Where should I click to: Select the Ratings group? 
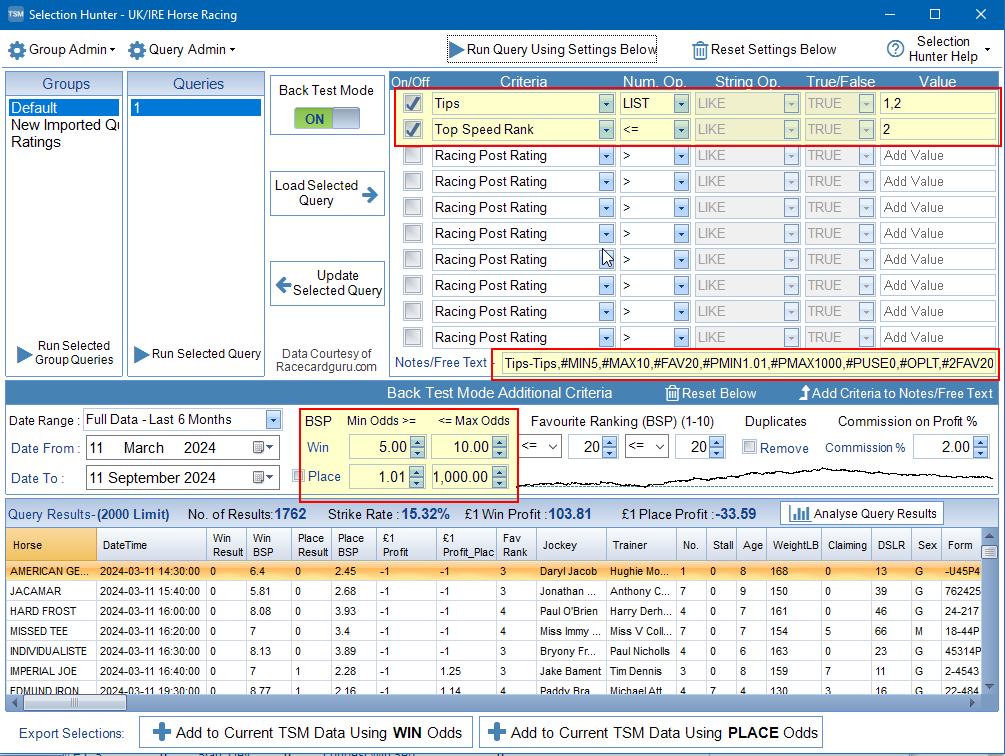coord(64,142)
